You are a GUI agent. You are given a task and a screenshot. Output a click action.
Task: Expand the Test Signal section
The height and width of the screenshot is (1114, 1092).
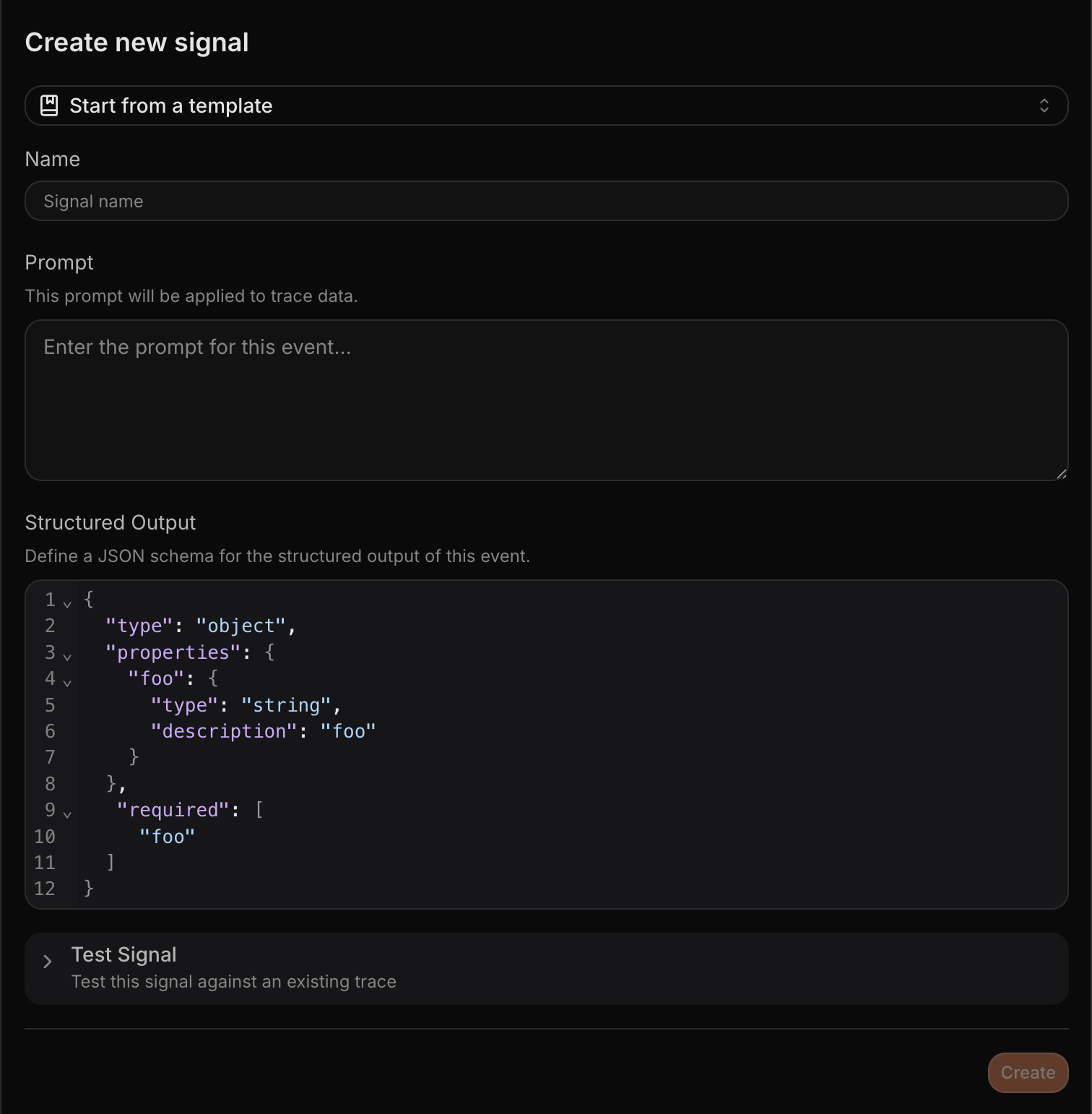[123, 954]
